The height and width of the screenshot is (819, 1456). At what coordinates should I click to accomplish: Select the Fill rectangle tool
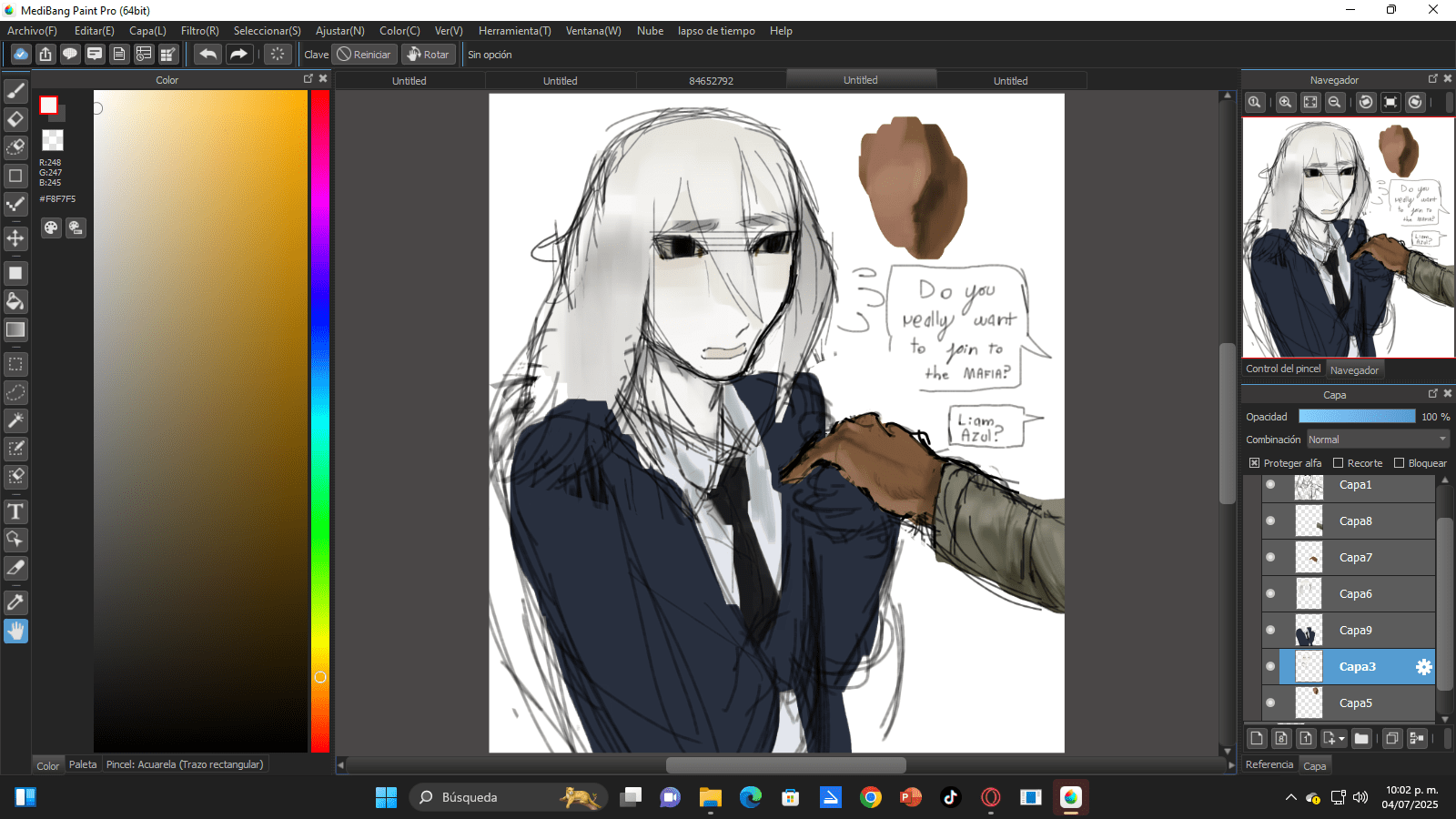point(15,273)
